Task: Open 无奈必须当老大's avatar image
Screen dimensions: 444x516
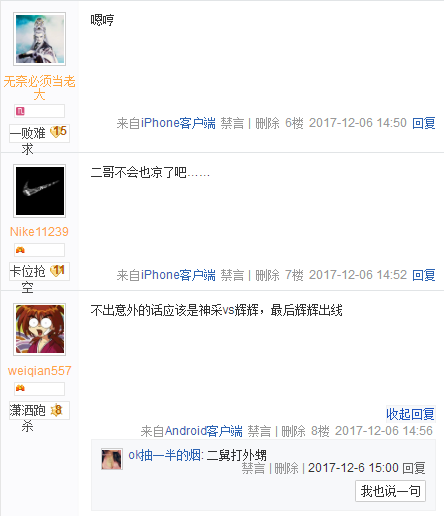Action: tap(39, 39)
